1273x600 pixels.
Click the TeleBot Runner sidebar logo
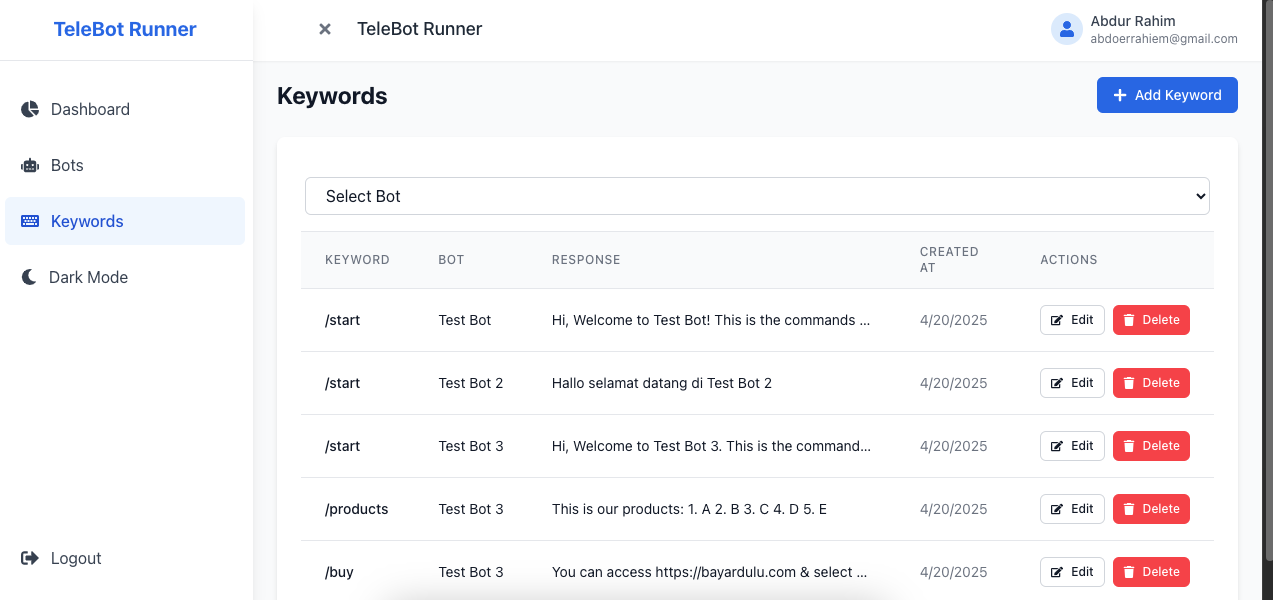coord(125,29)
